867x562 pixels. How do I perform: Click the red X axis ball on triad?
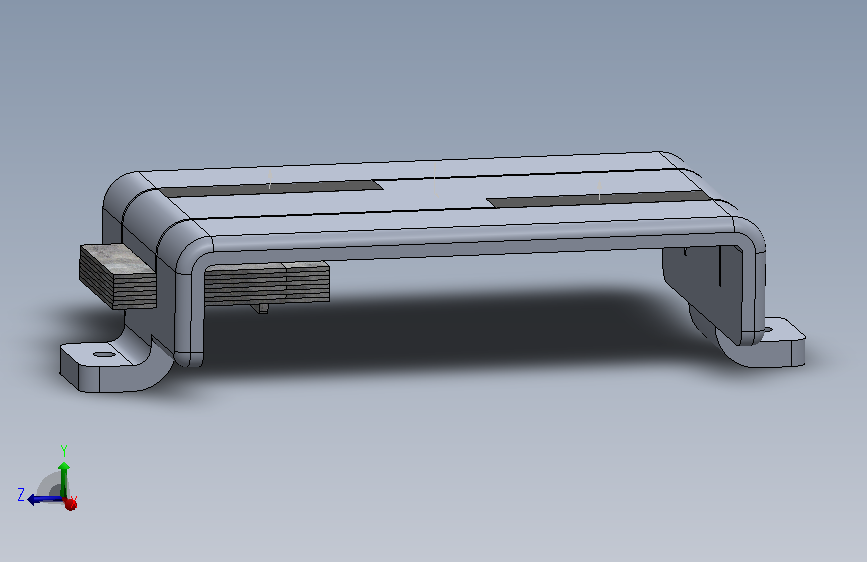[70, 503]
